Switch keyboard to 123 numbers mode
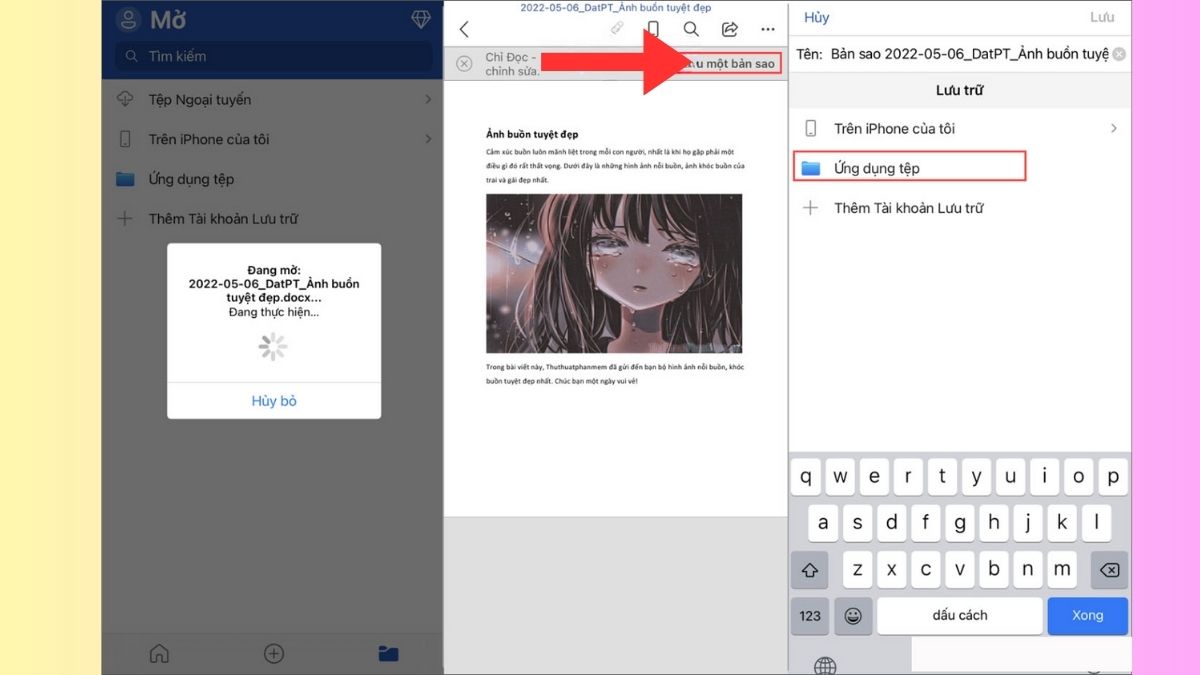Image resolution: width=1200 pixels, height=675 pixels. click(x=810, y=615)
